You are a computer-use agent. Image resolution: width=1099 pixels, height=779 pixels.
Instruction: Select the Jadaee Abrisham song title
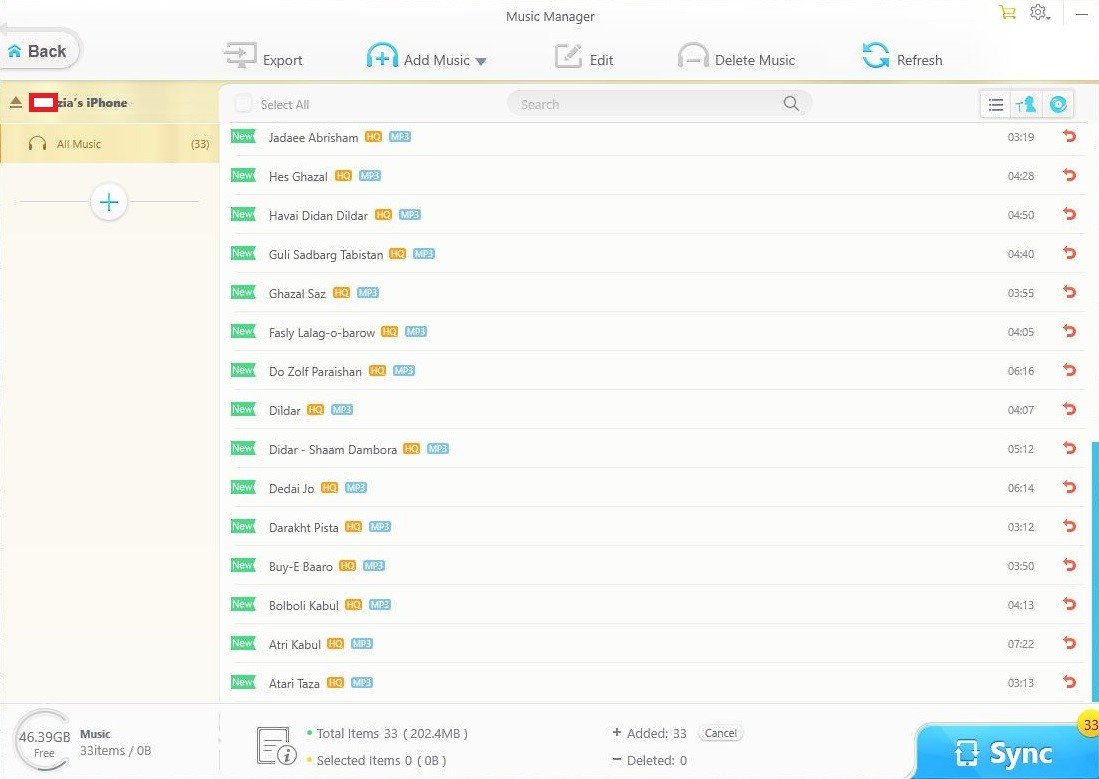point(313,137)
